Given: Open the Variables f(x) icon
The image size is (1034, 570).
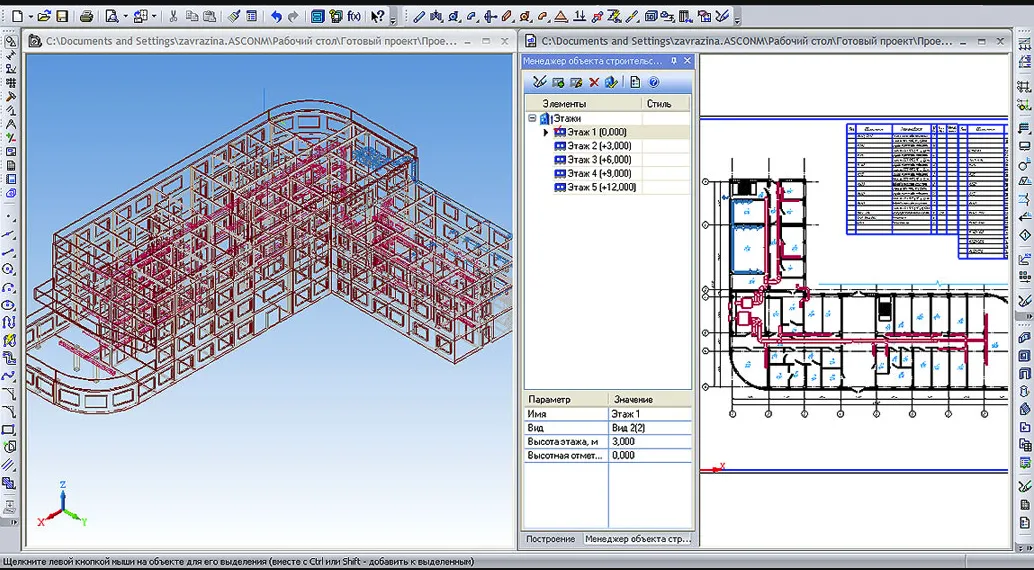Looking at the screenshot, I should (x=354, y=16).
